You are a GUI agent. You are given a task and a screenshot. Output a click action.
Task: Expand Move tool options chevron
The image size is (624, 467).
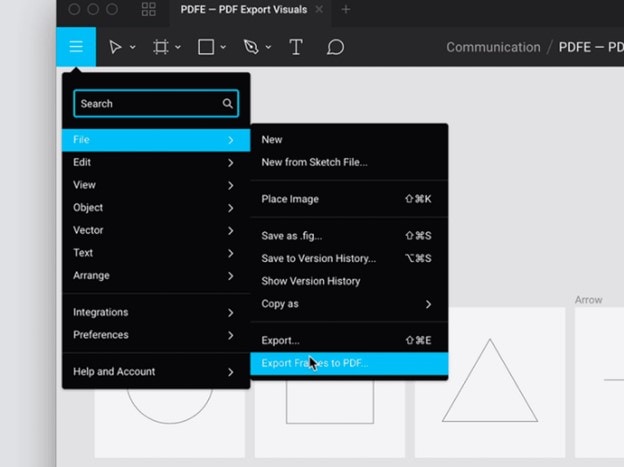pyautogui.click(x=133, y=47)
